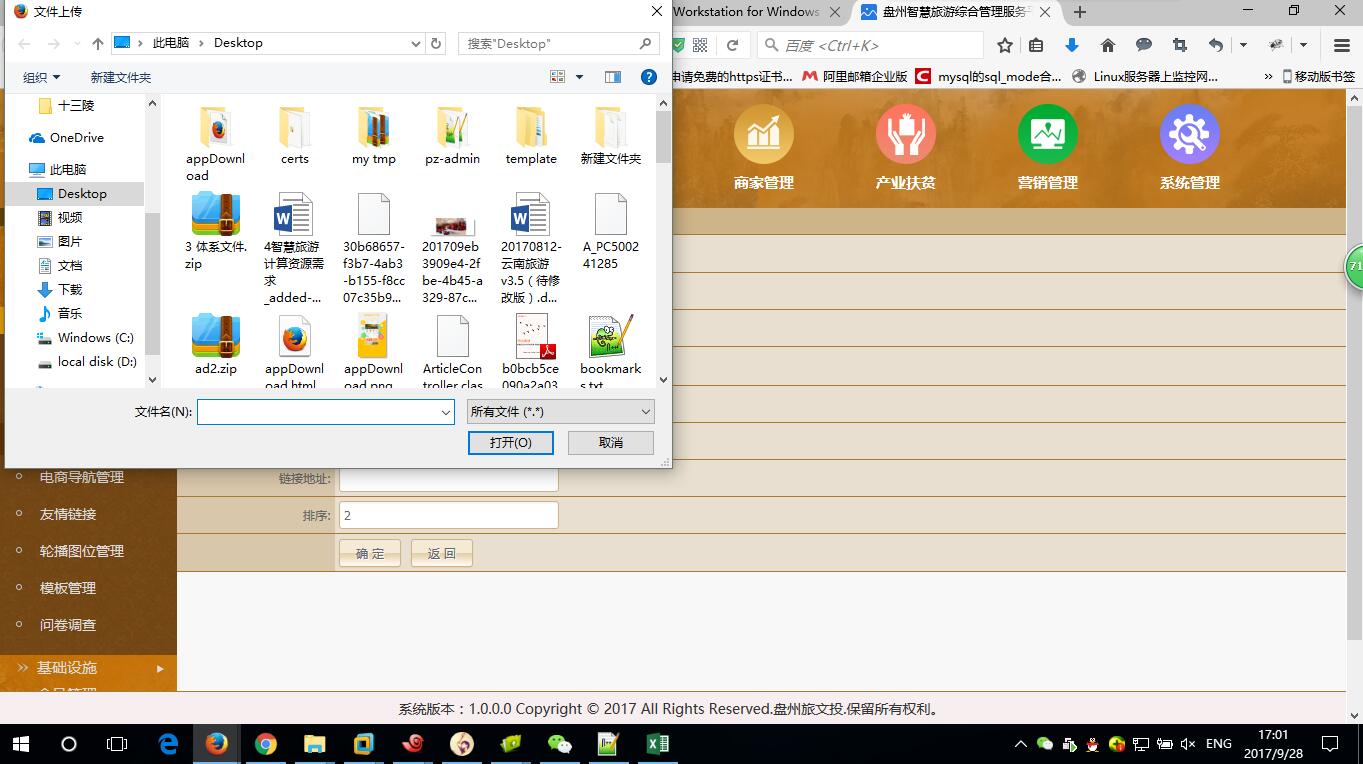Click the 打开(O) button

pos(510,442)
